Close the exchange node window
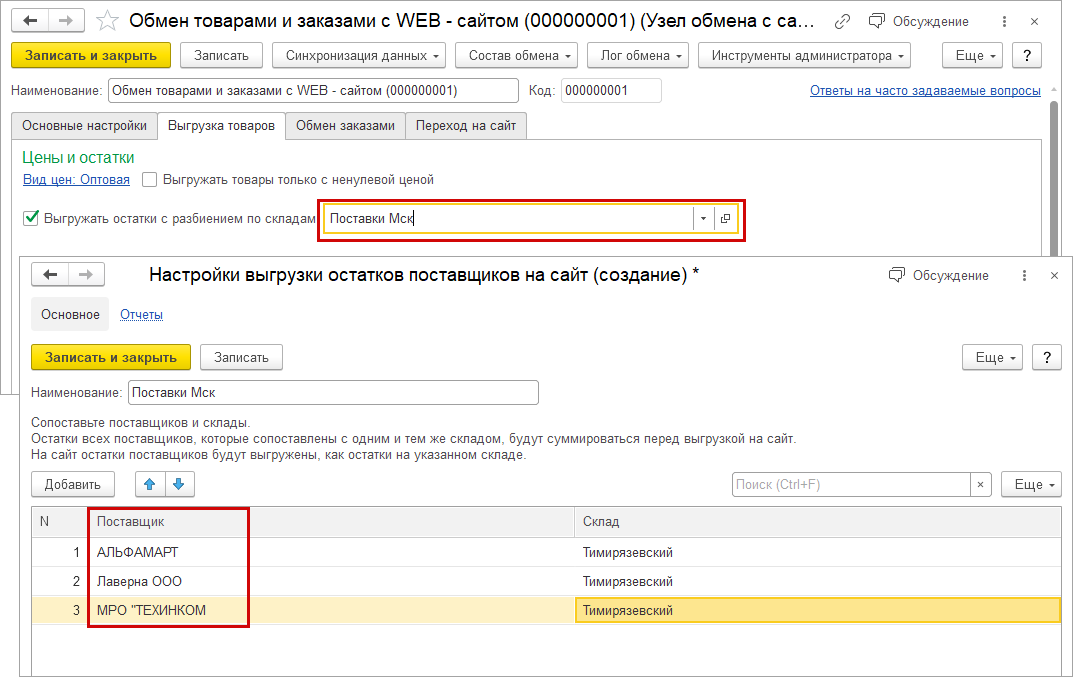 [x=1034, y=22]
